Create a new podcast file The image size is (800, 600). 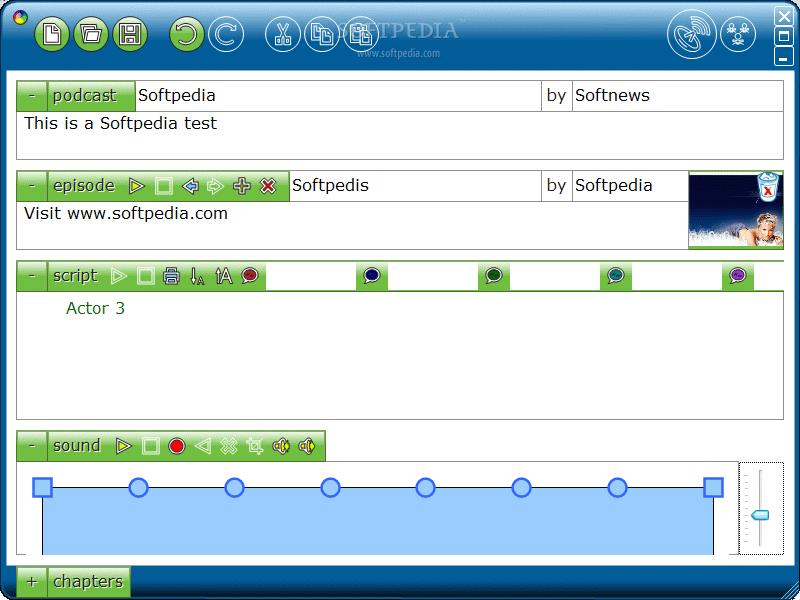(x=52, y=34)
